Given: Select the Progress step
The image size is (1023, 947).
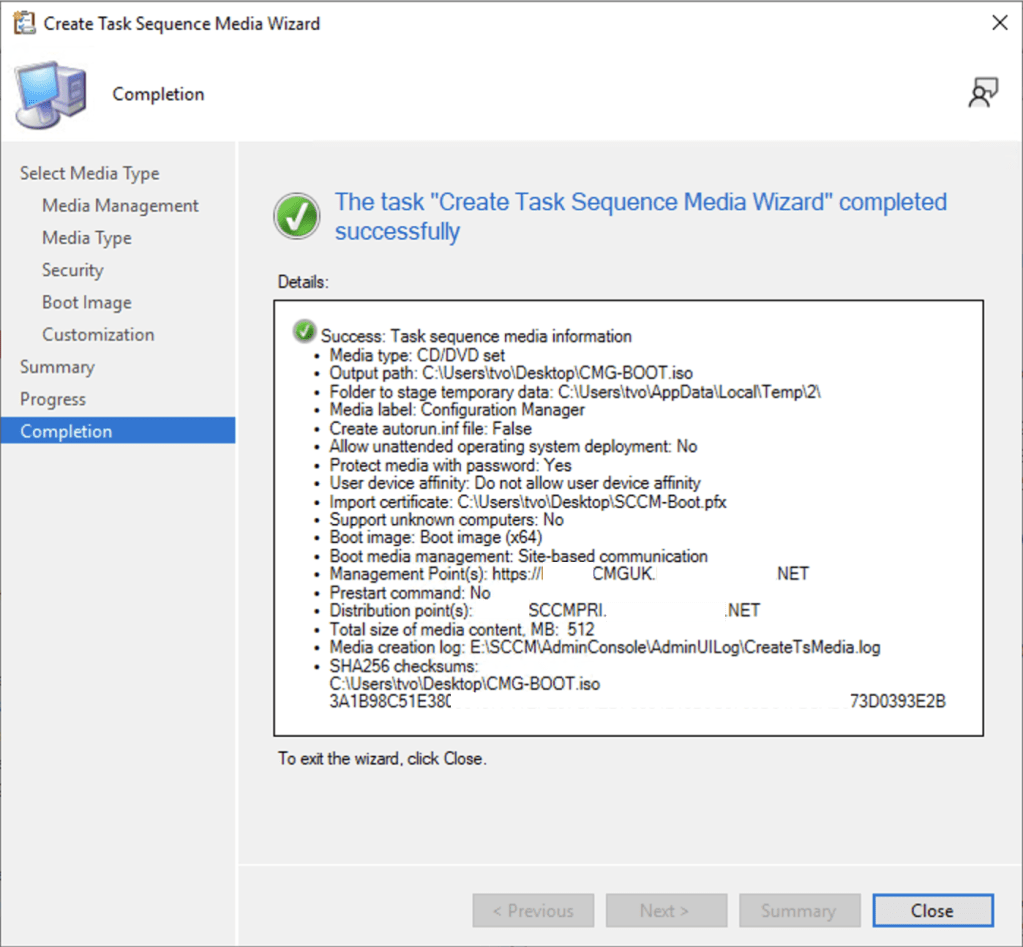Looking at the screenshot, I should 53,399.
